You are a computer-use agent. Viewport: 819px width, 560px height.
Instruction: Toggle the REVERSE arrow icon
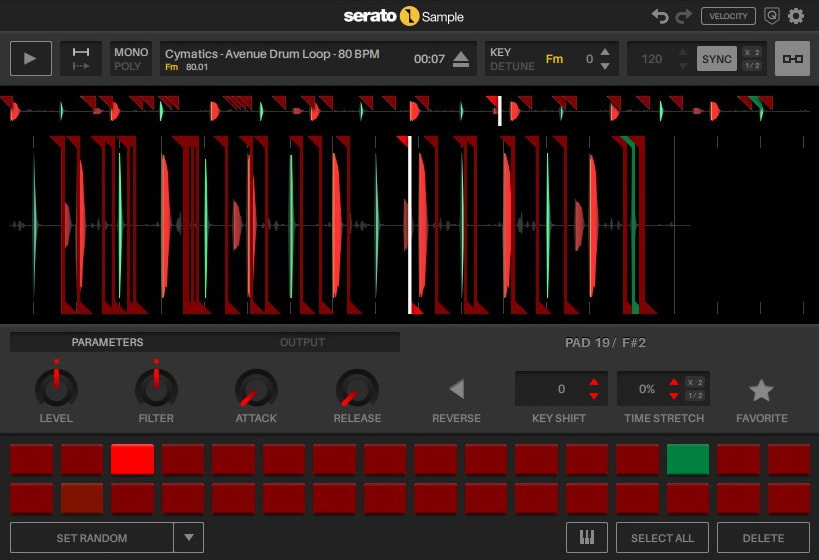pyautogui.click(x=457, y=389)
